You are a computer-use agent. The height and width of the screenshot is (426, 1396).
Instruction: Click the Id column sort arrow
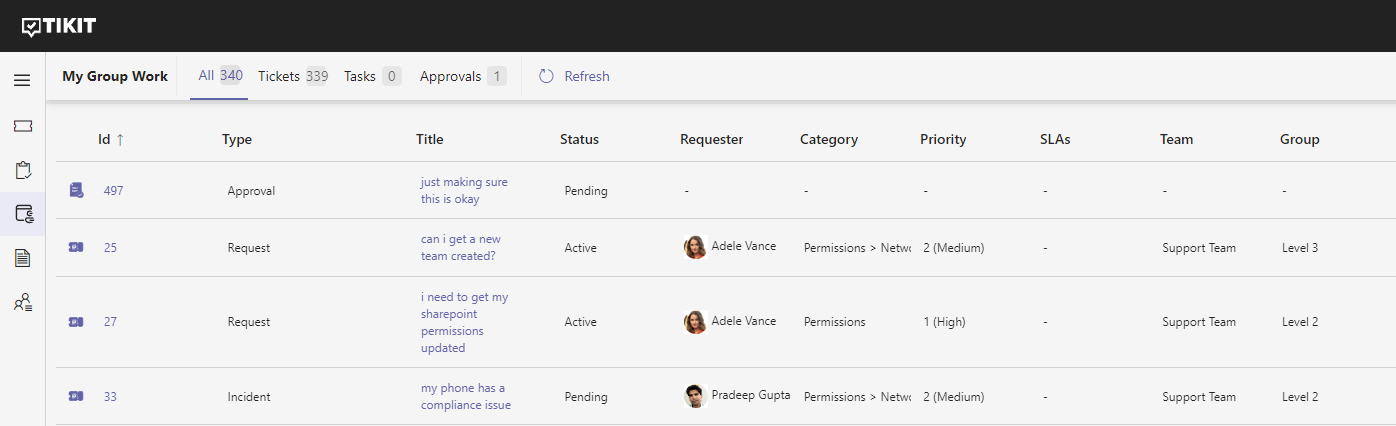point(120,140)
